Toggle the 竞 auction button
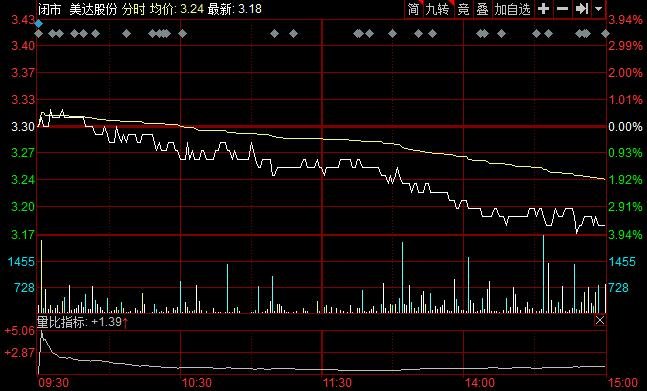Image resolution: width=647 pixels, height=391 pixels. pos(464,9)
